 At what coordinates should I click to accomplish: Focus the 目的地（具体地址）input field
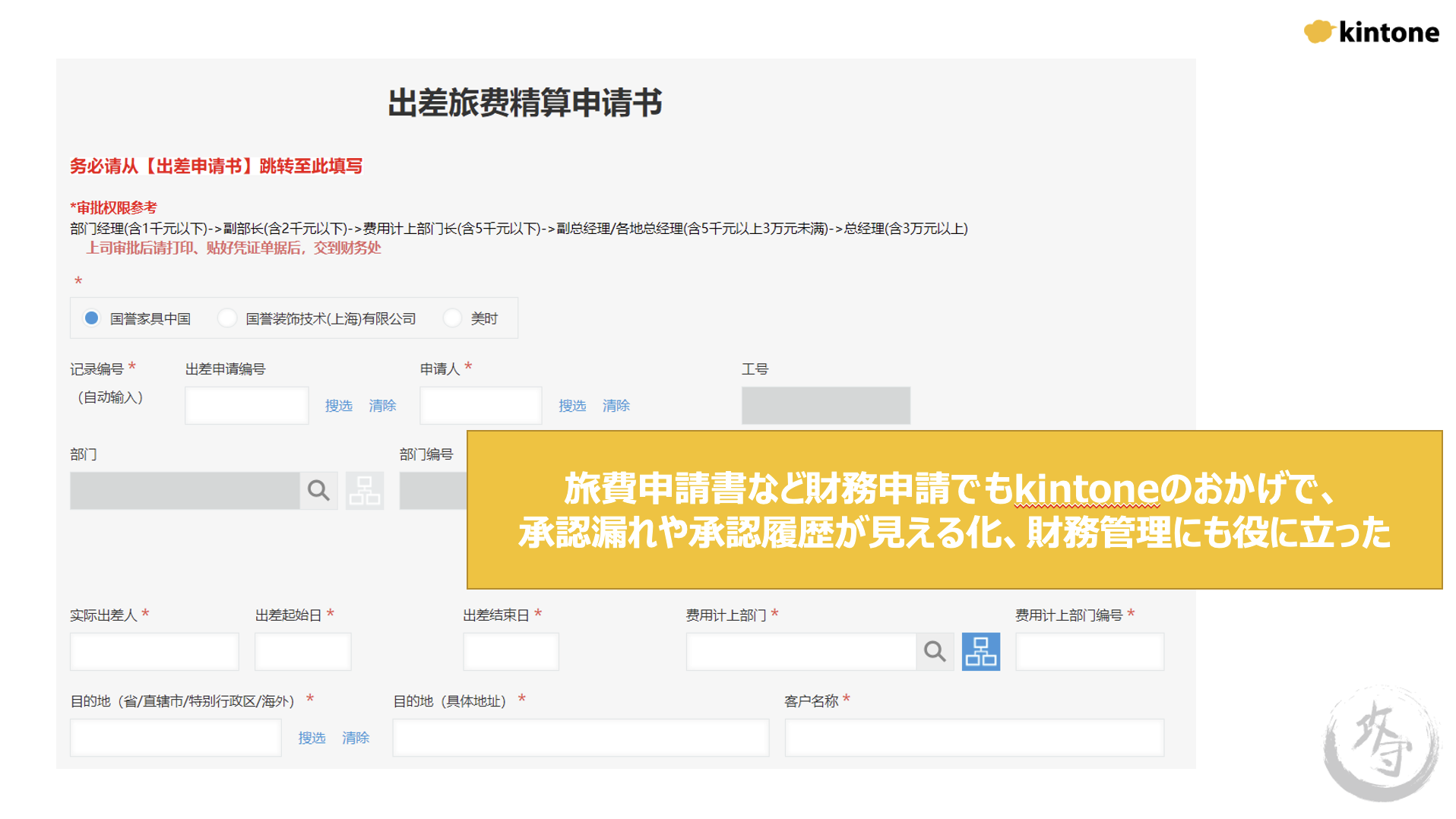pyautogui.click(x=581, y=738)
